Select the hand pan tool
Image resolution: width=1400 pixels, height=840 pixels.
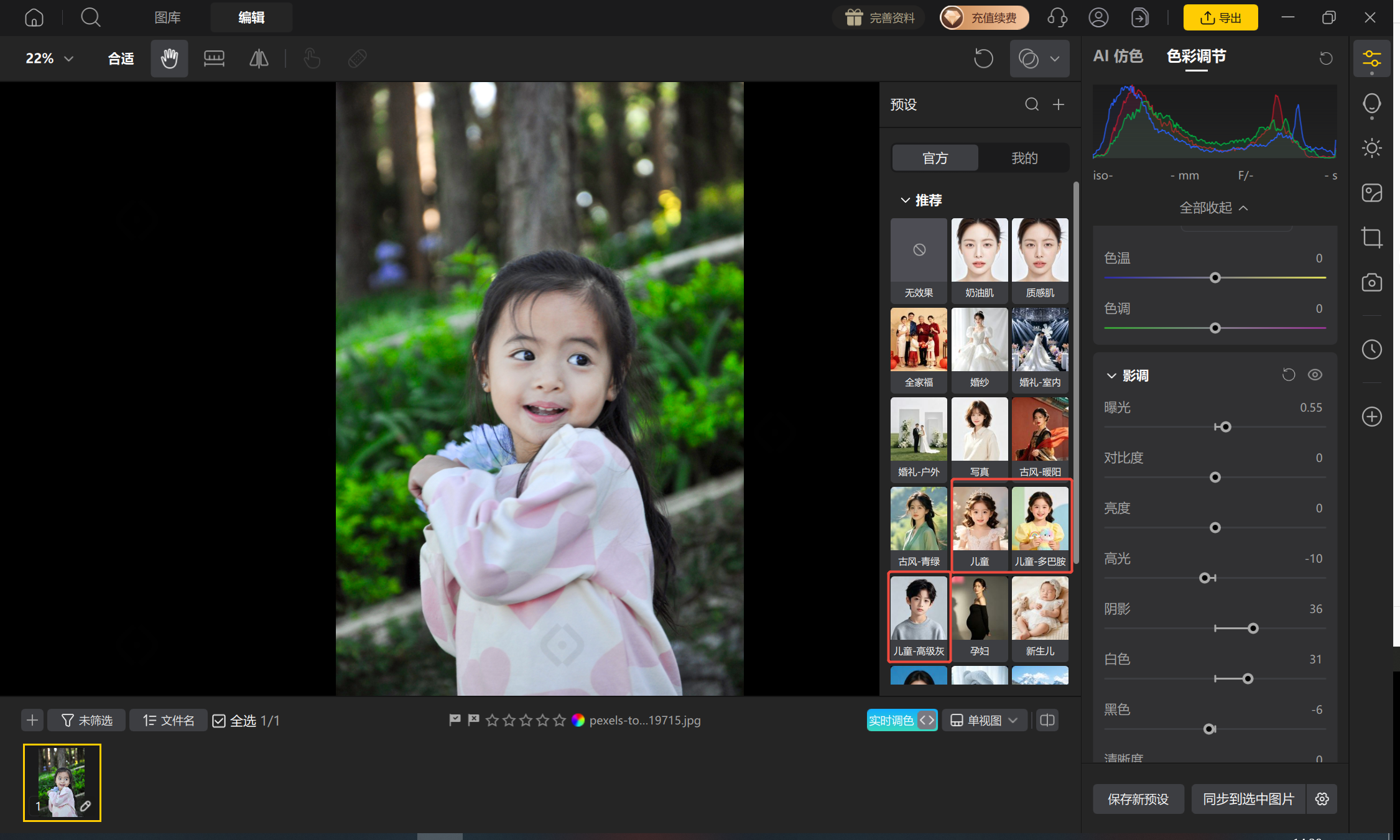[169, 58]
